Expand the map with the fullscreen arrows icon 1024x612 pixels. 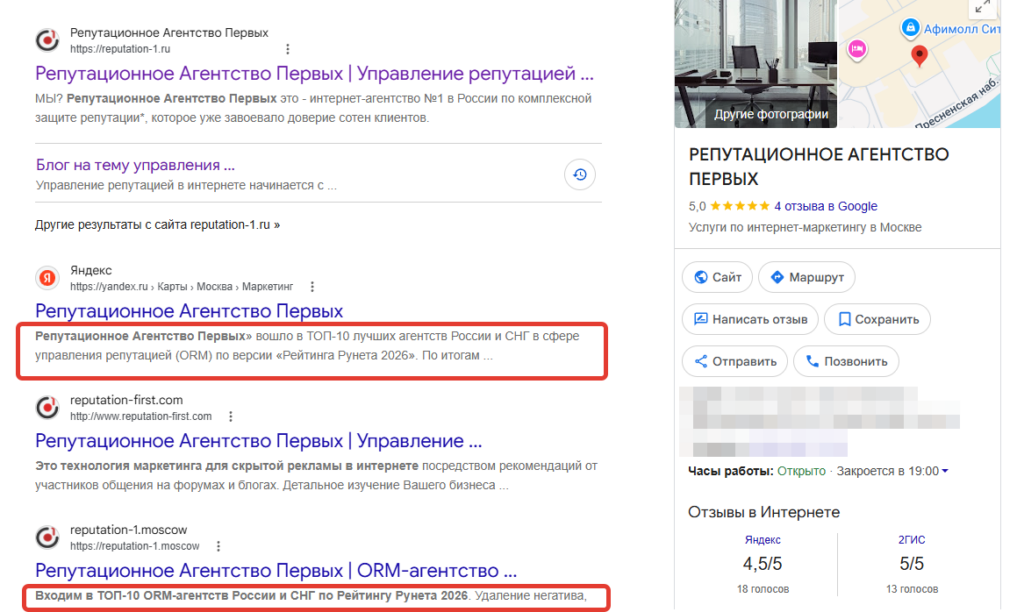coord(983,7)
